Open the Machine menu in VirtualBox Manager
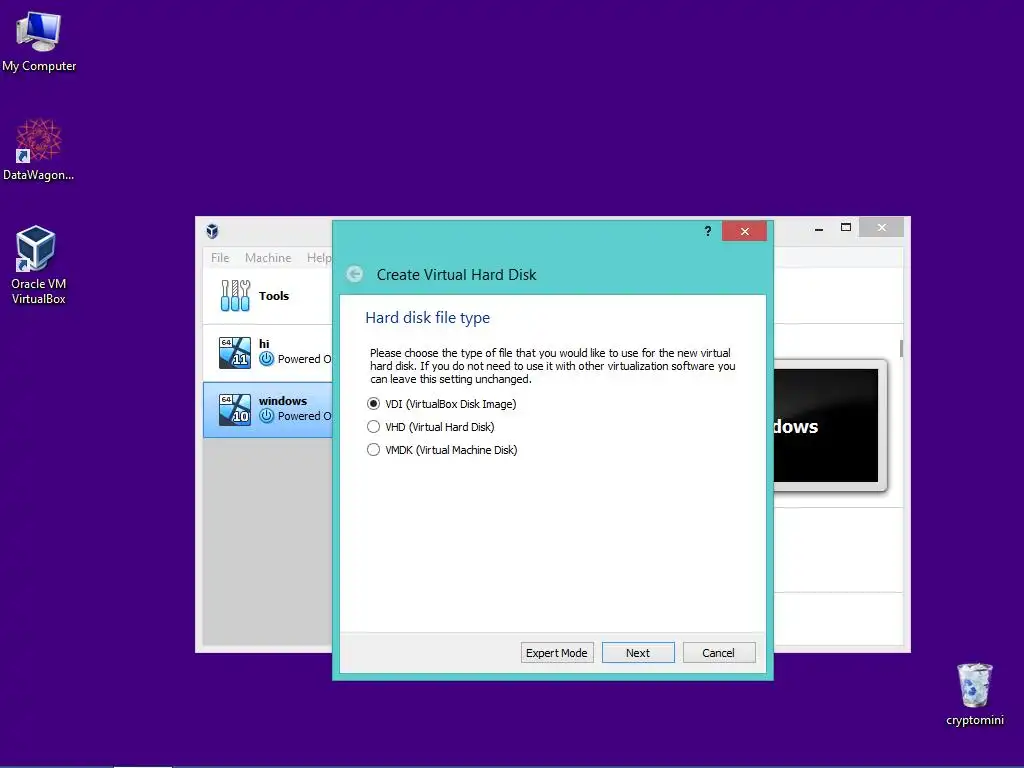This screenshot has height=768, width=1024. (x=268, y=258)
